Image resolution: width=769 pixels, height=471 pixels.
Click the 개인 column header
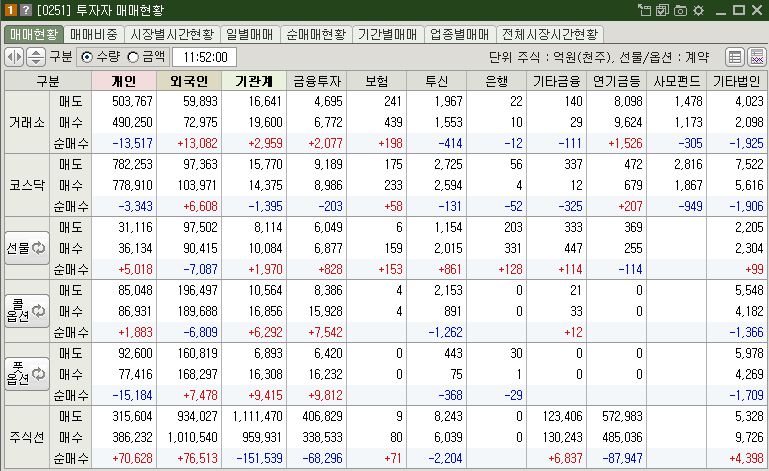[124, 81]
